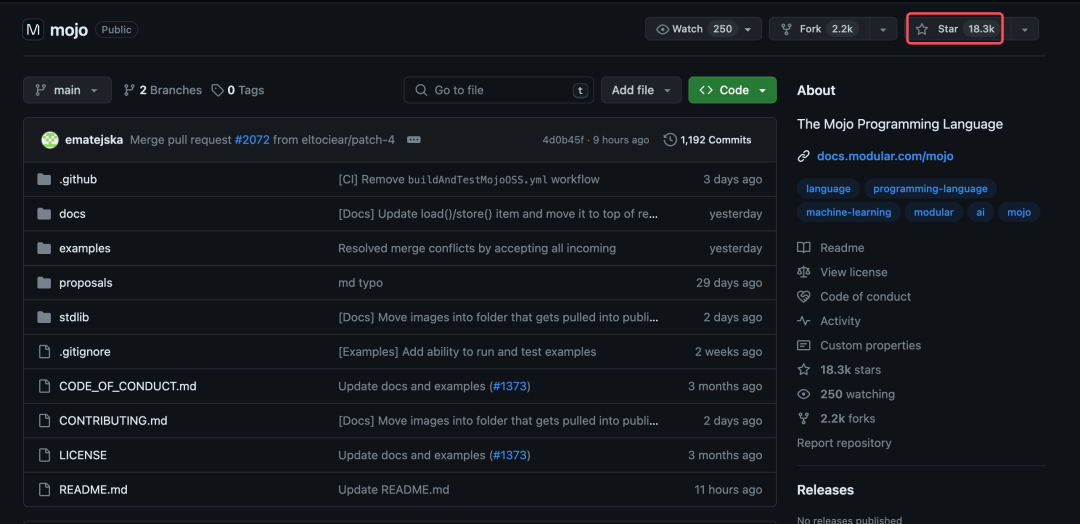Open the Releases section heading

pos(825,490)
